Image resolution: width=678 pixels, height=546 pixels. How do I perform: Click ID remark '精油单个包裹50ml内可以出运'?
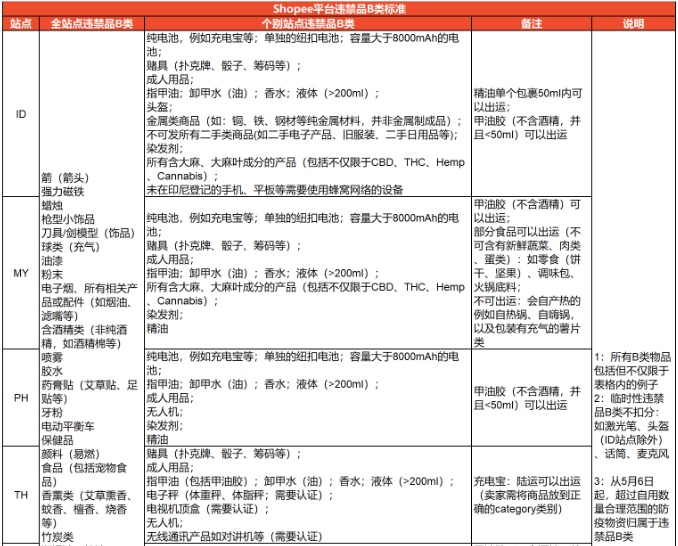point(528,100)
